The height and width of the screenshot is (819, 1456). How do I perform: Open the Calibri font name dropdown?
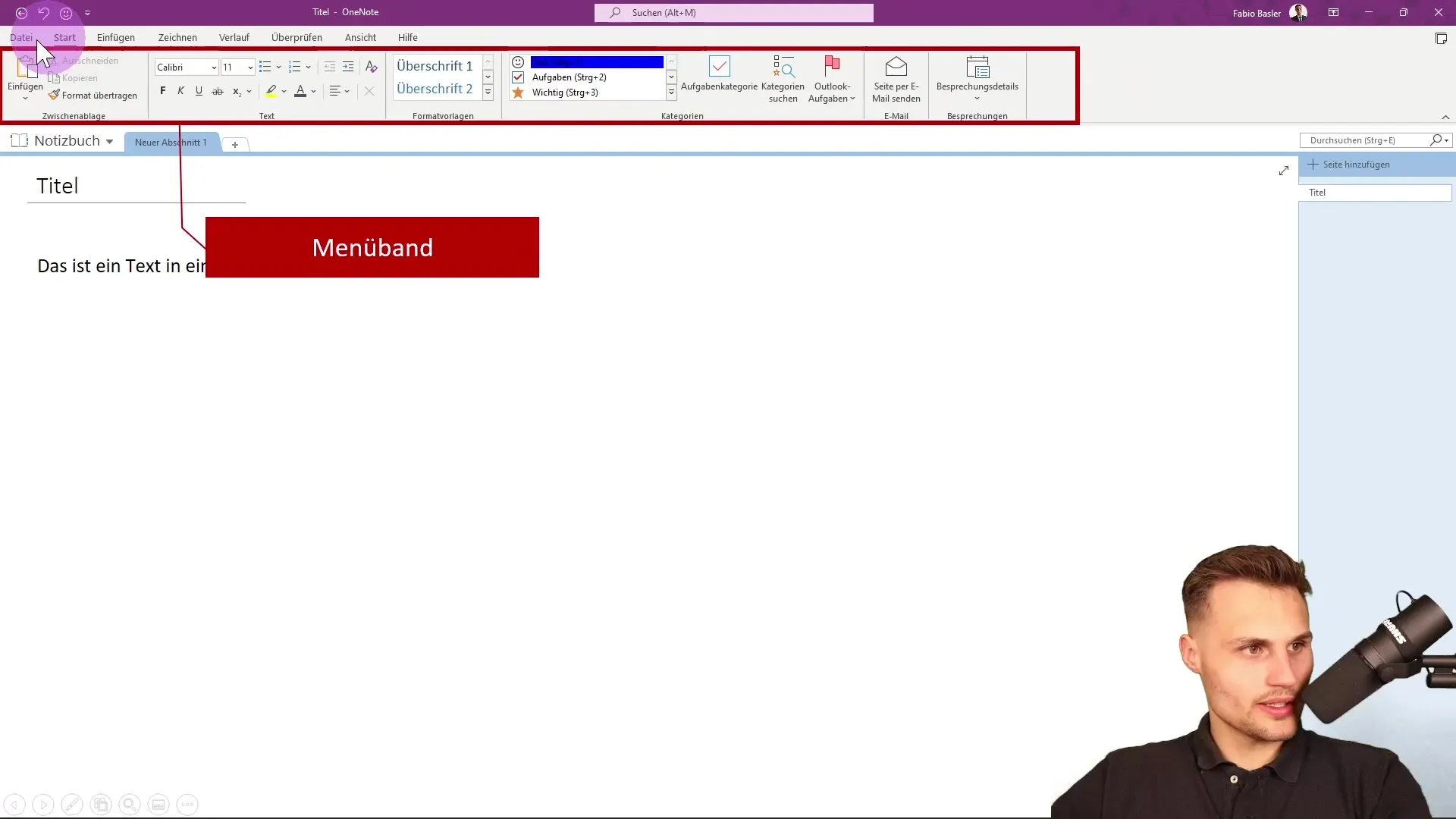click(213, 67)
